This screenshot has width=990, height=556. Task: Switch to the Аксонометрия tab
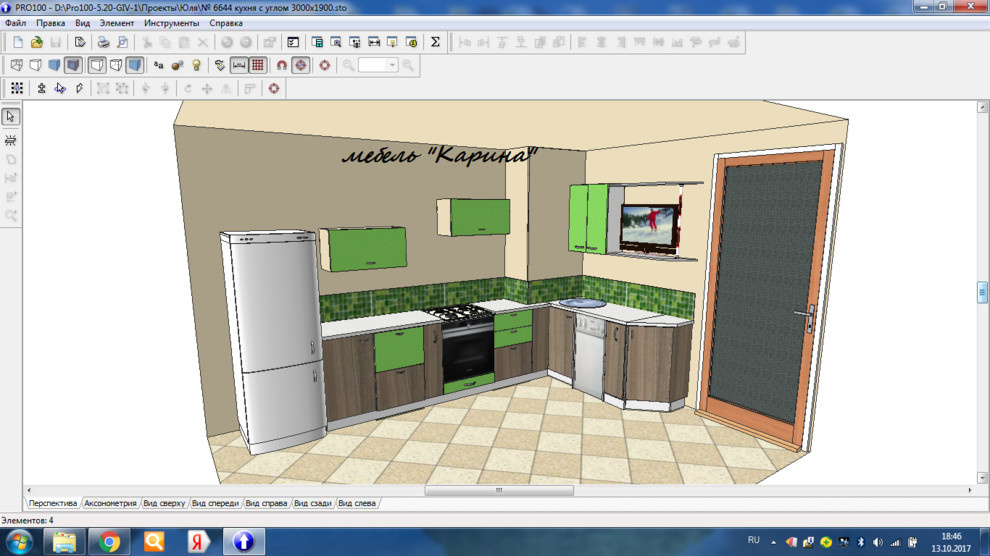110,503
